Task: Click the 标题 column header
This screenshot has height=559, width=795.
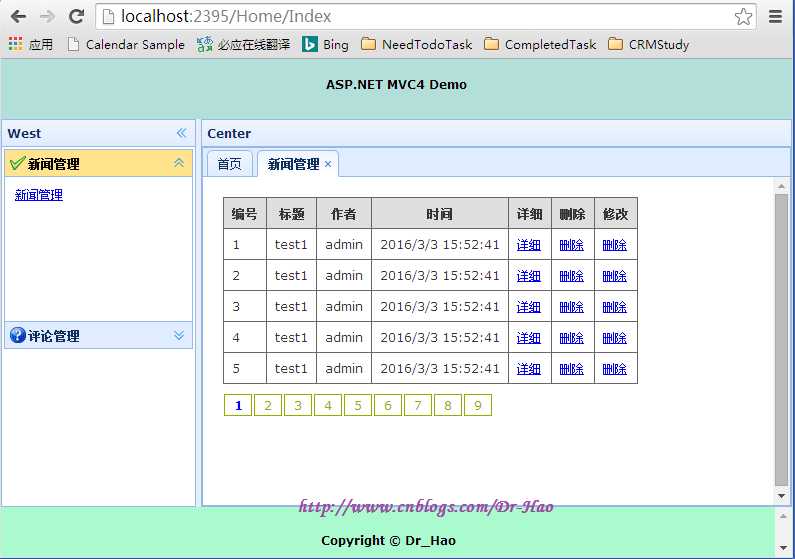Action: pyautogui.click(x=292, y=214)
